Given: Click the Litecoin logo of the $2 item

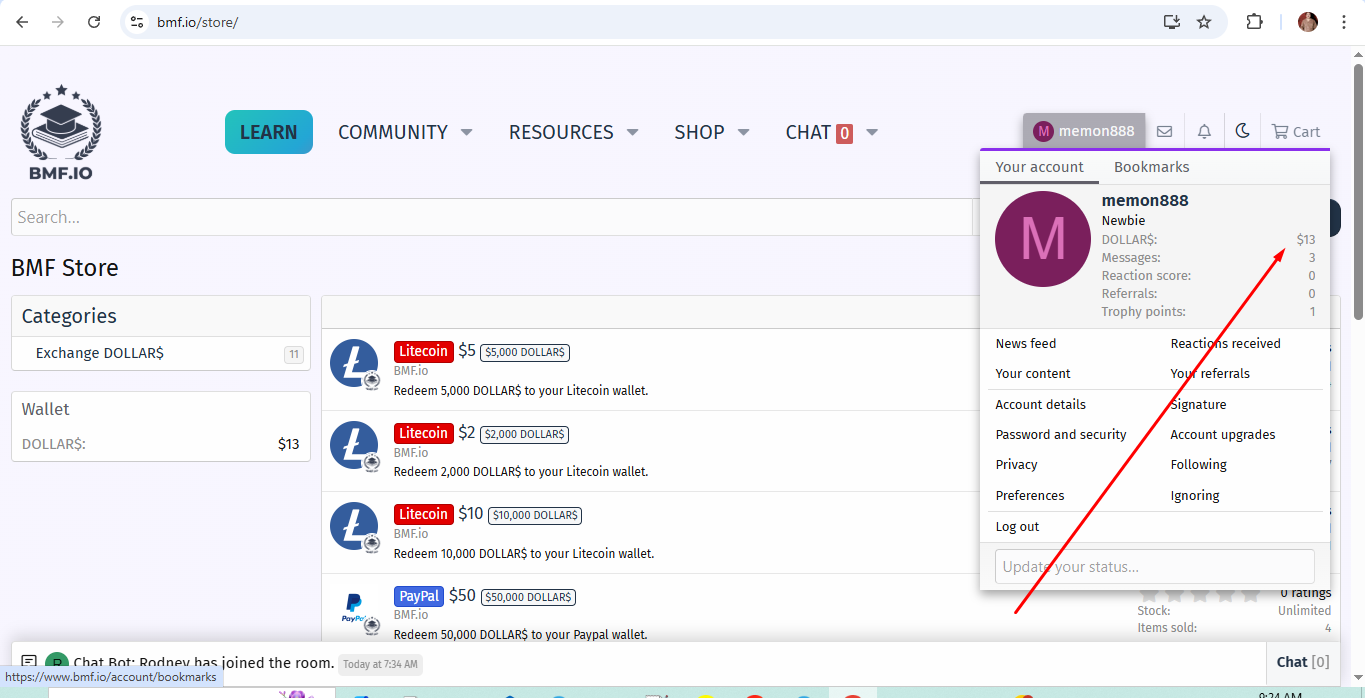Looking at the screenshot, I should point(355,446).
